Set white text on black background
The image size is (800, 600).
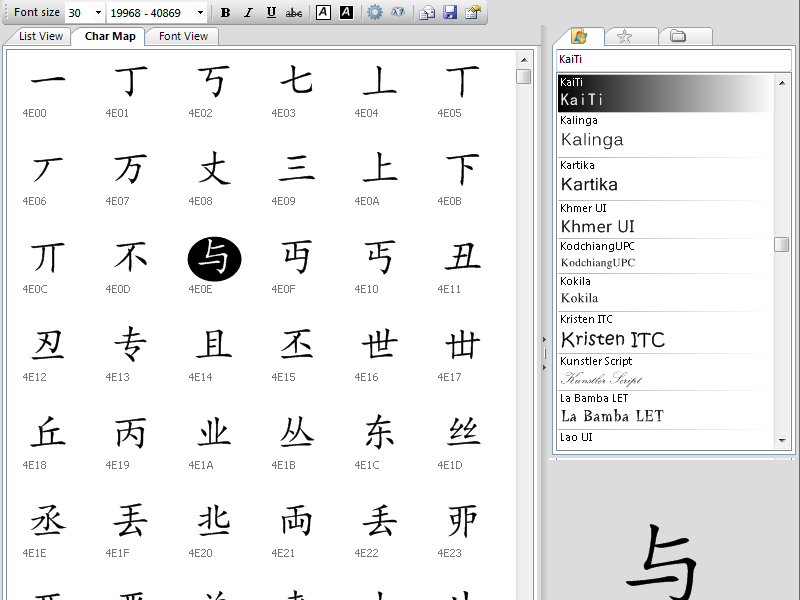(x=346, y=12)
